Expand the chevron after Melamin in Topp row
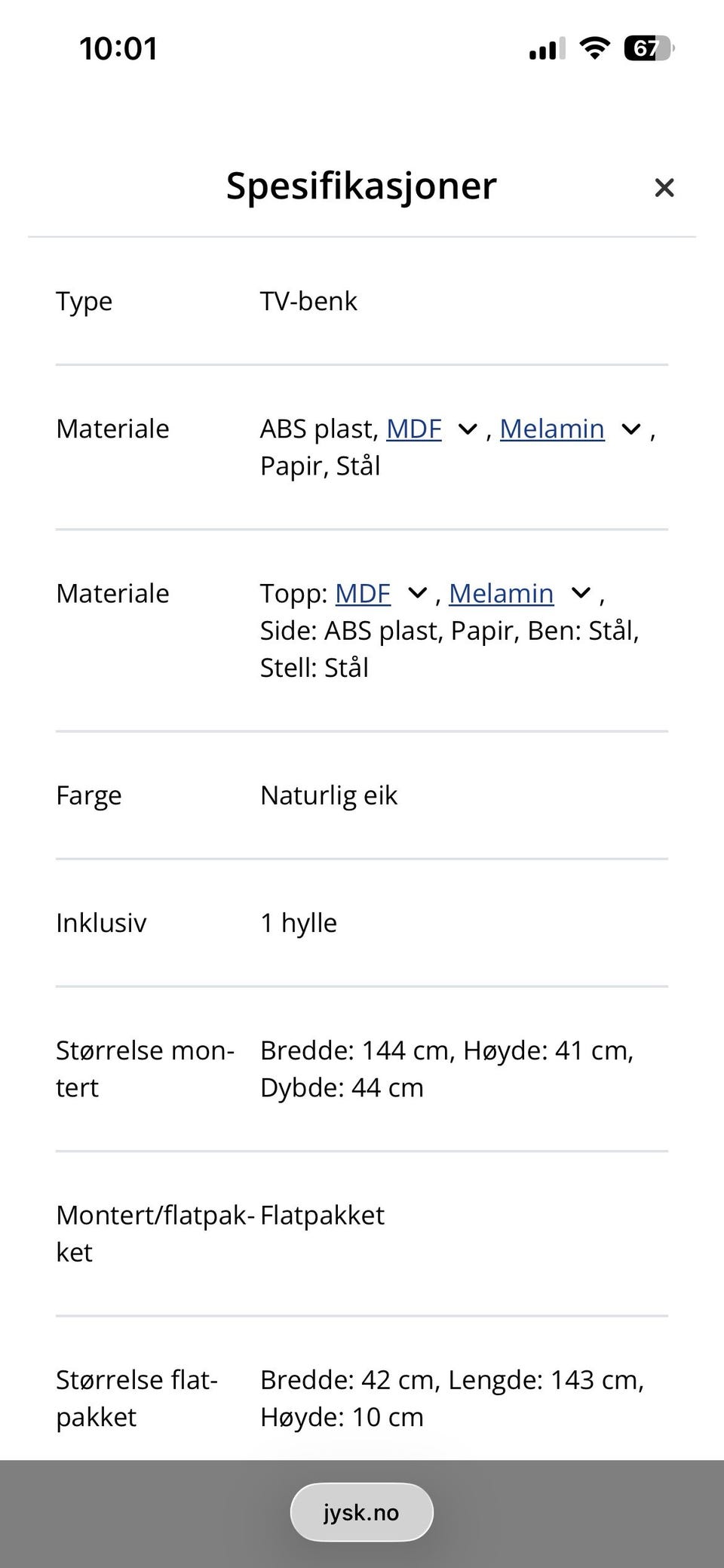This screenshot has width=724, height=1568. click(x=581, y=594)
